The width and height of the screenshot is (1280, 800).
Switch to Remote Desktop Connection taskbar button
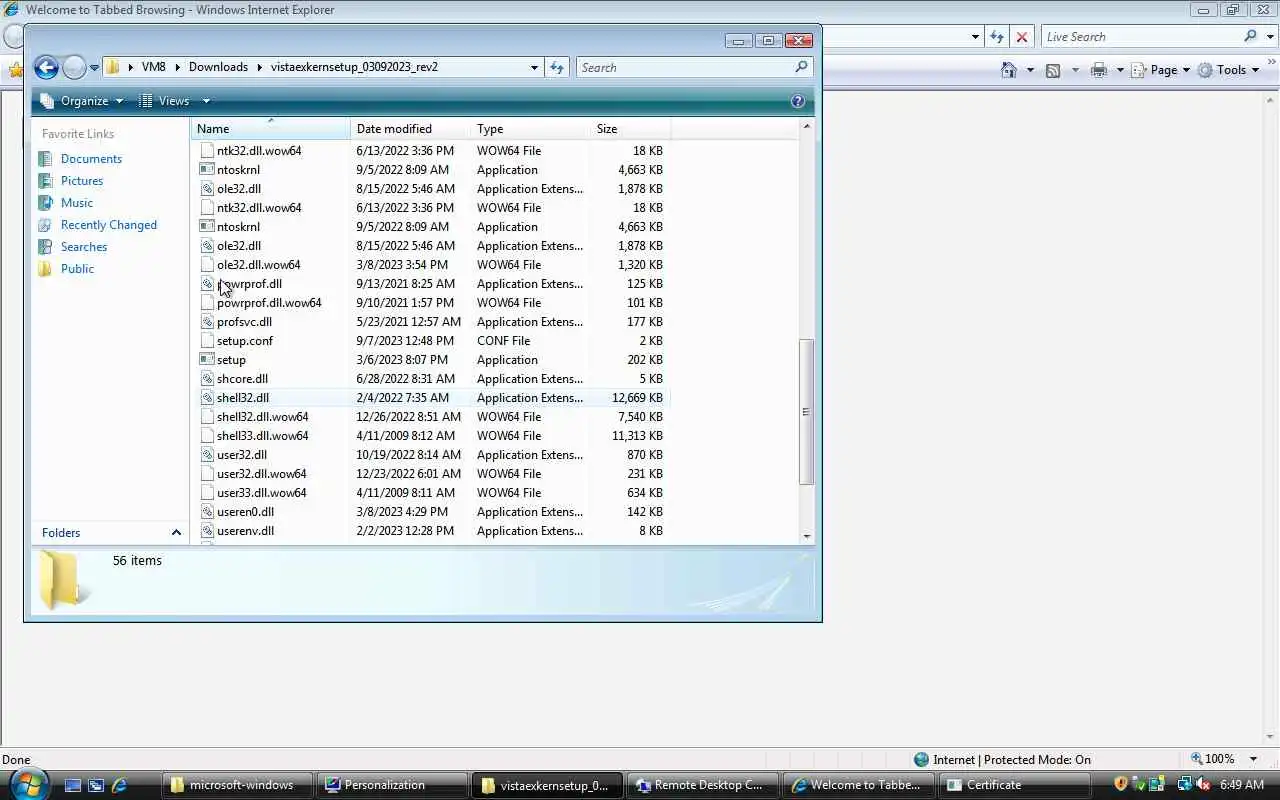tap(705, 785)
